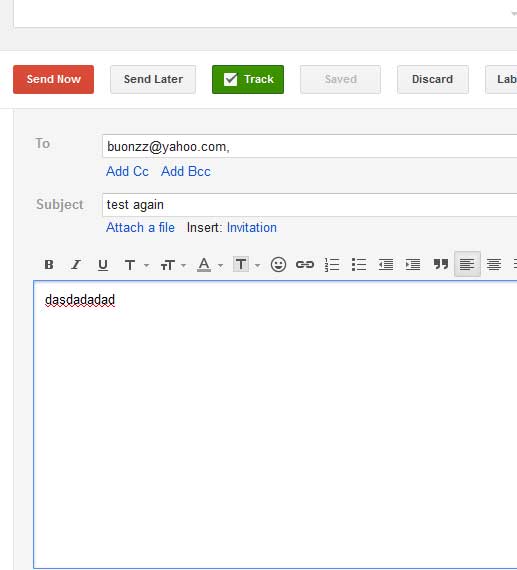Select center text alignment
Screen dimensions: 517x570
tap(494, 264)
